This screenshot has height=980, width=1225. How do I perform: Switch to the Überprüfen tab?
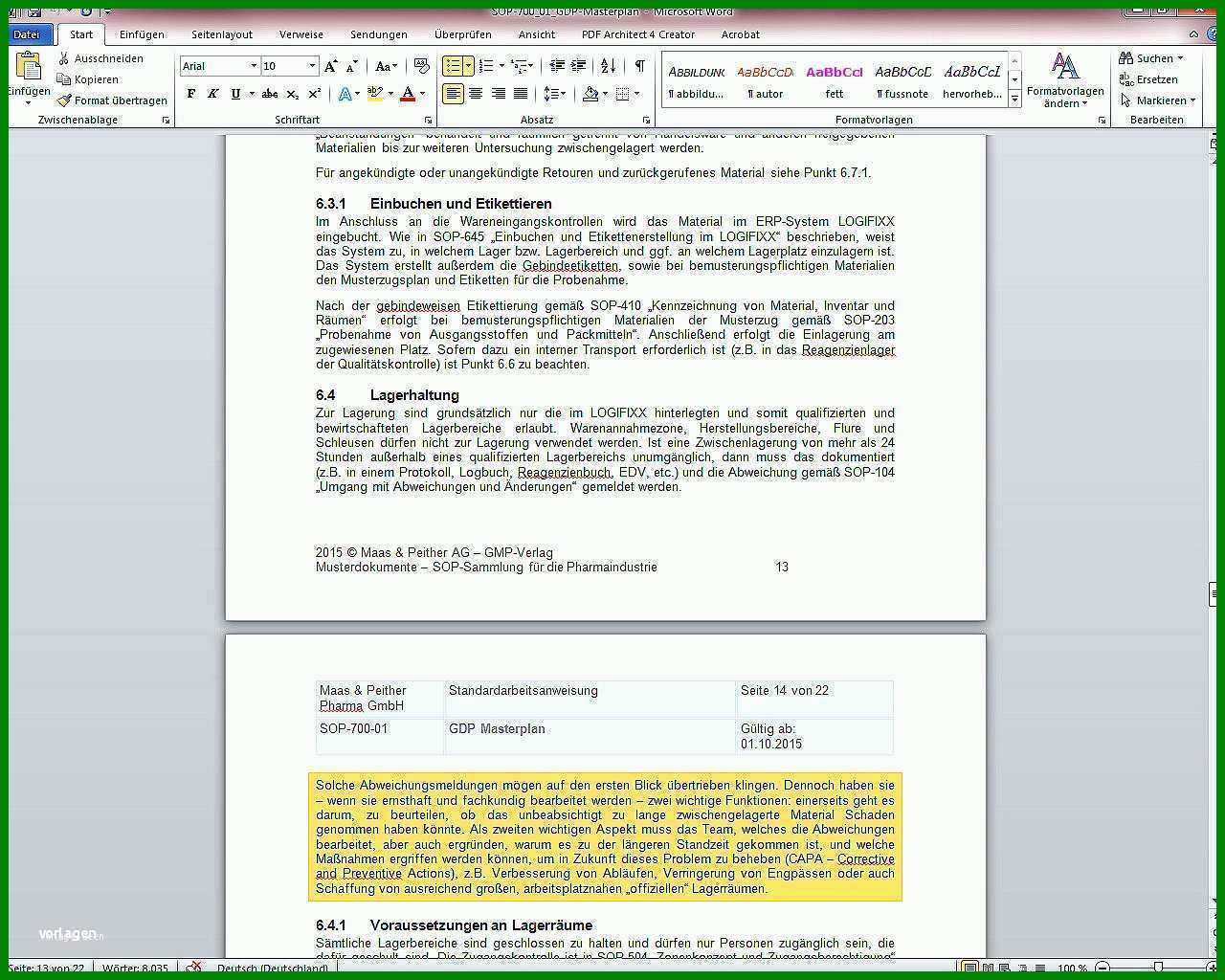(x=463, y=34)
